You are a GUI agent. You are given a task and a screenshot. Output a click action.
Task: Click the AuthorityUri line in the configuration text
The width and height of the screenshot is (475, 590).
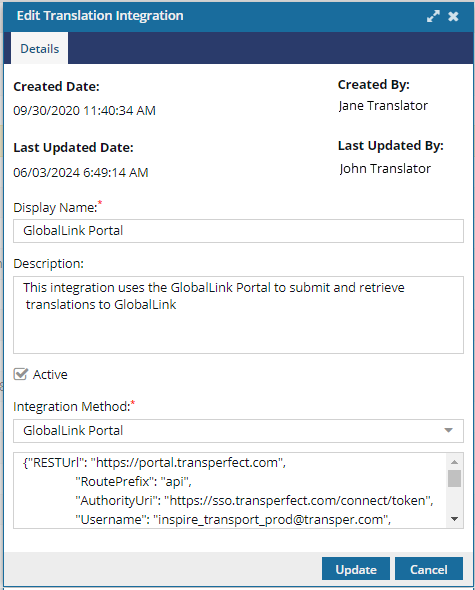click(x=254, y=500)
